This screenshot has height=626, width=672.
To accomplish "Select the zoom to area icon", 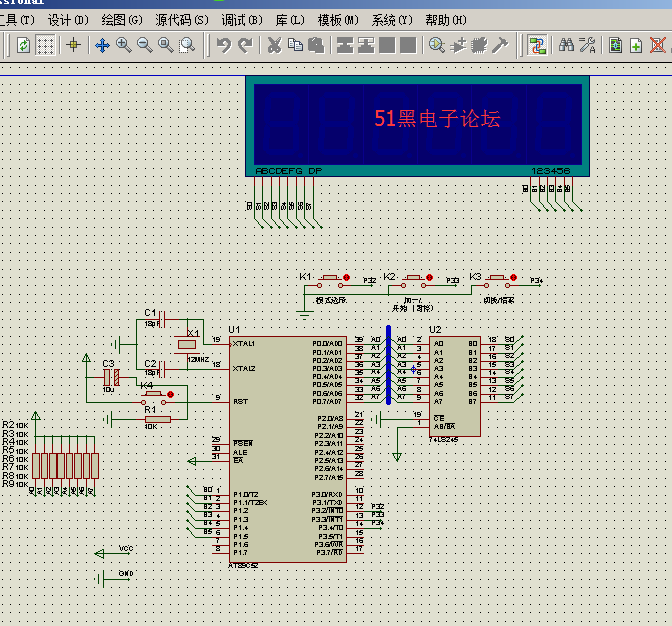I will (x=186, y=45).
